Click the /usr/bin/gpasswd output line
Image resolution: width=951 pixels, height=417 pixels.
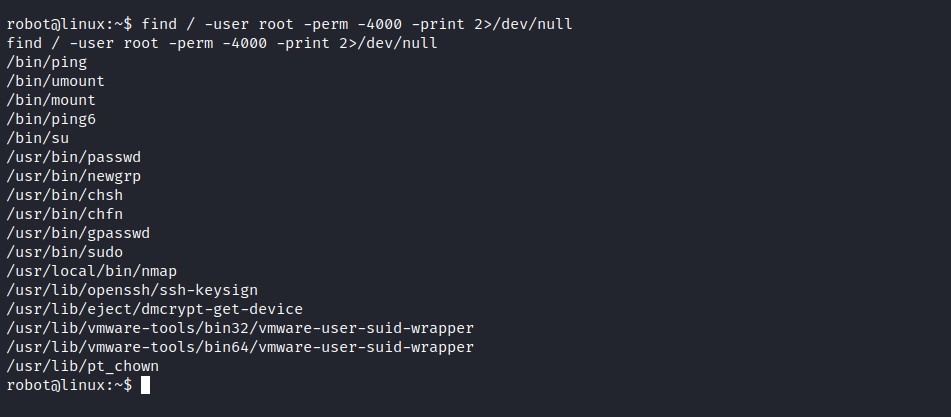[x=78, y=233]
